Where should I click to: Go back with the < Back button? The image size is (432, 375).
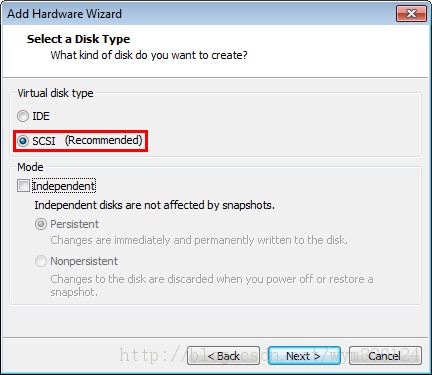[223, 356]
